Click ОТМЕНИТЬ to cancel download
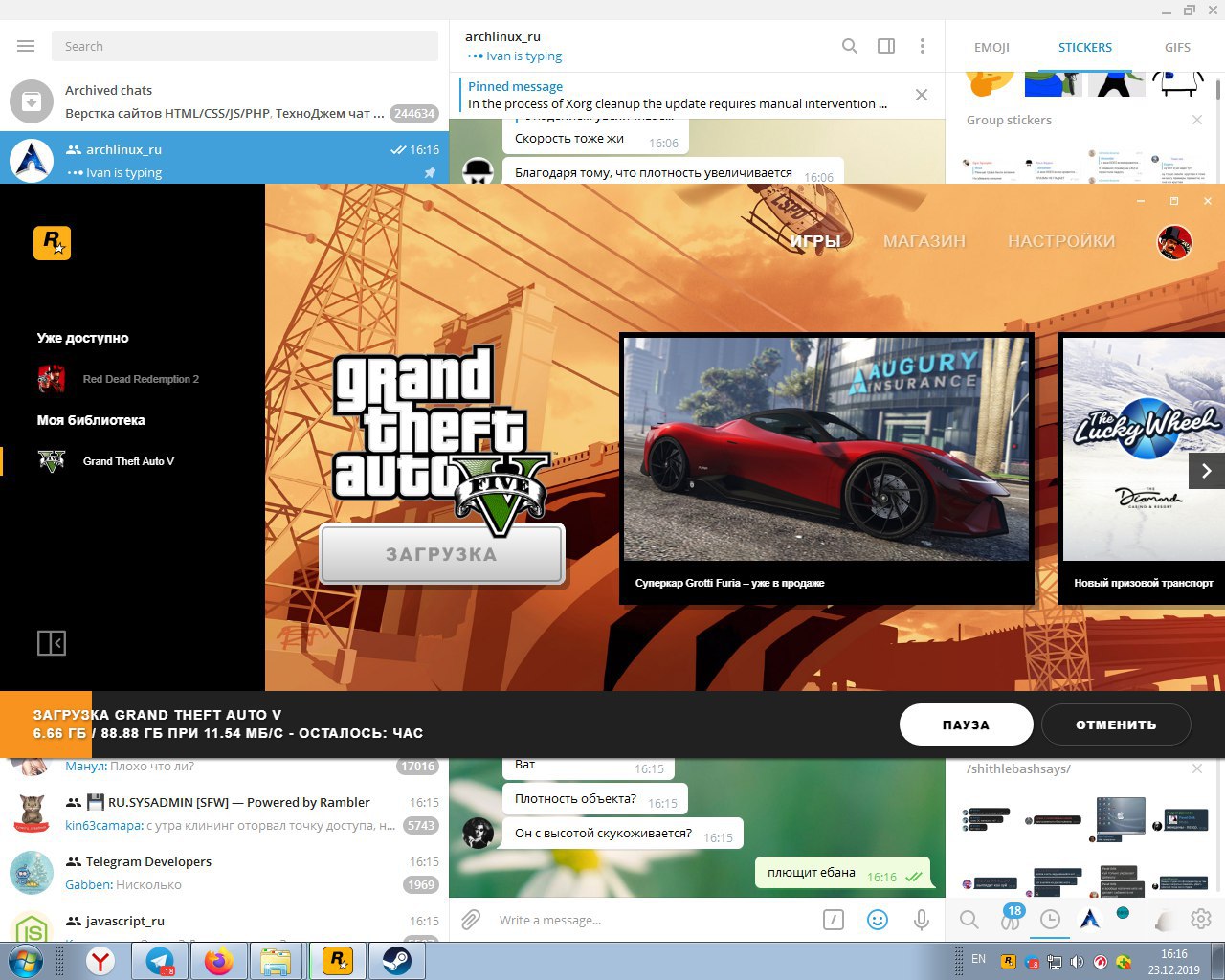1225x980 pixels. coord(1115,724)
